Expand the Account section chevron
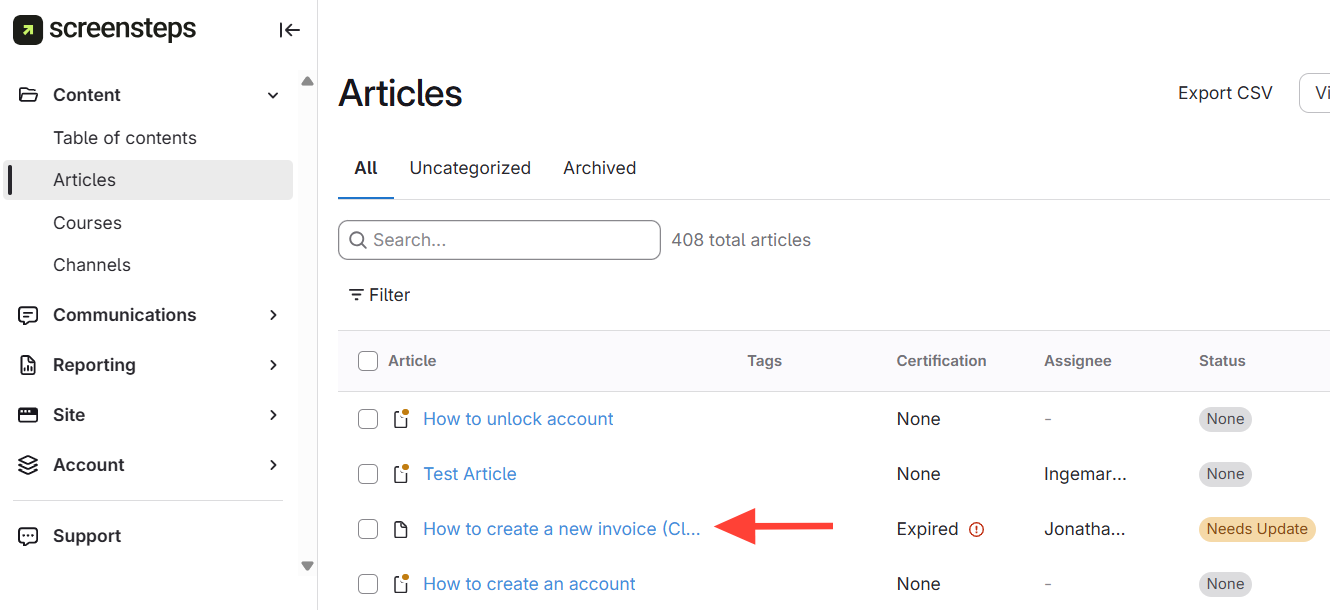The image size is (1330, 610). click(x=273, y=465)
